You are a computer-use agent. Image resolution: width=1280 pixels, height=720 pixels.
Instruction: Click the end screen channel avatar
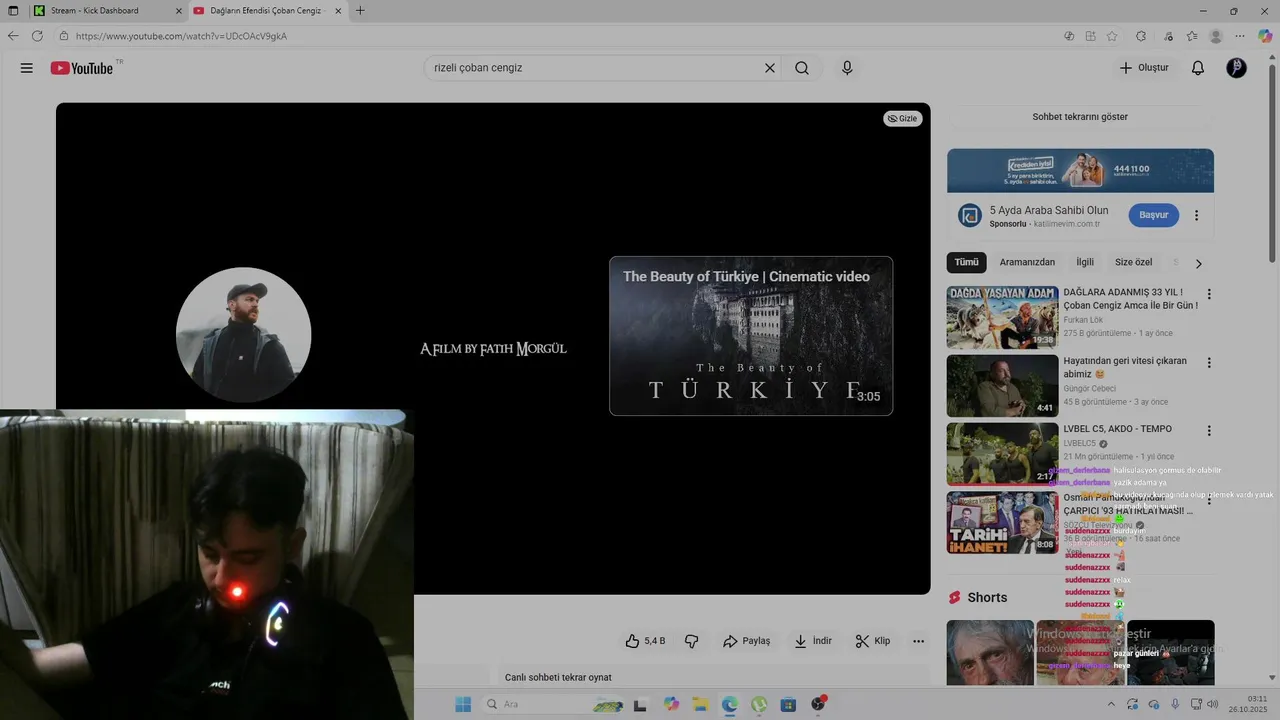pyautogui.click(x=244, y=335)
